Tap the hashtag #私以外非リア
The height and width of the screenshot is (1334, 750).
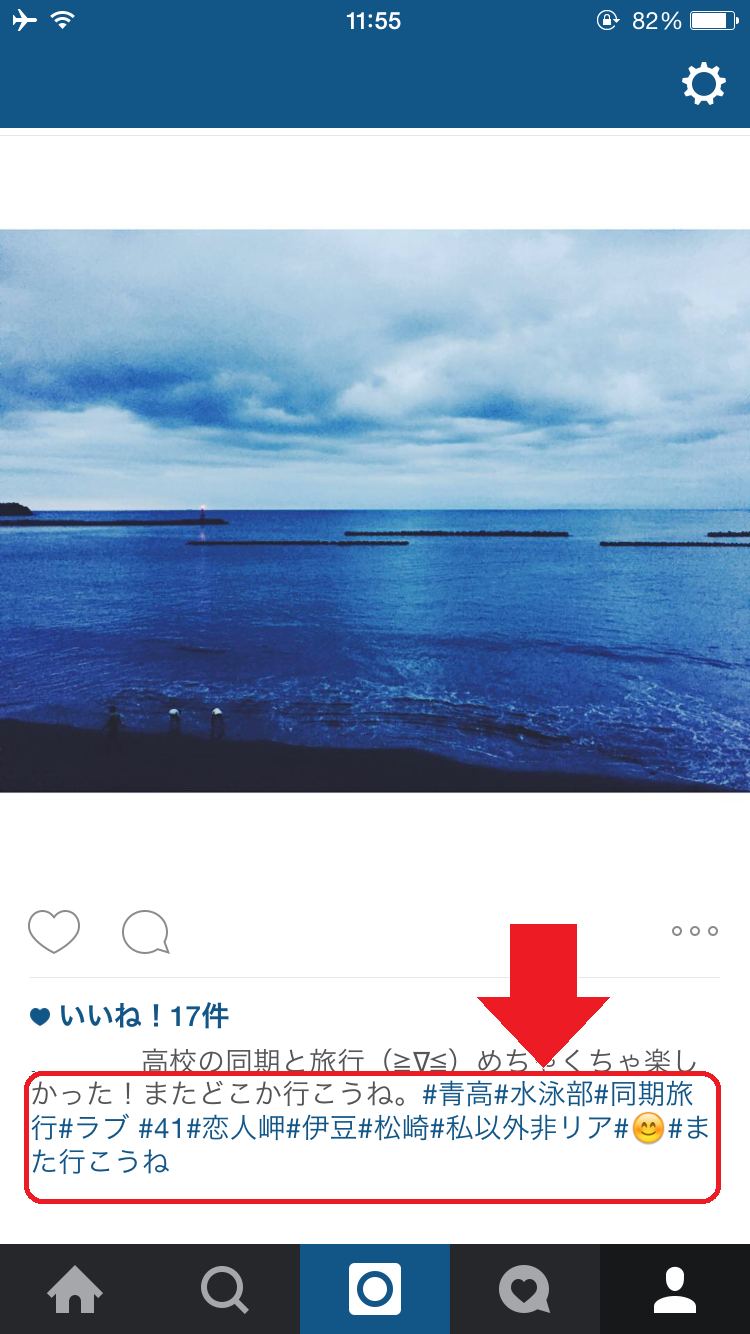pos(521,1128)
